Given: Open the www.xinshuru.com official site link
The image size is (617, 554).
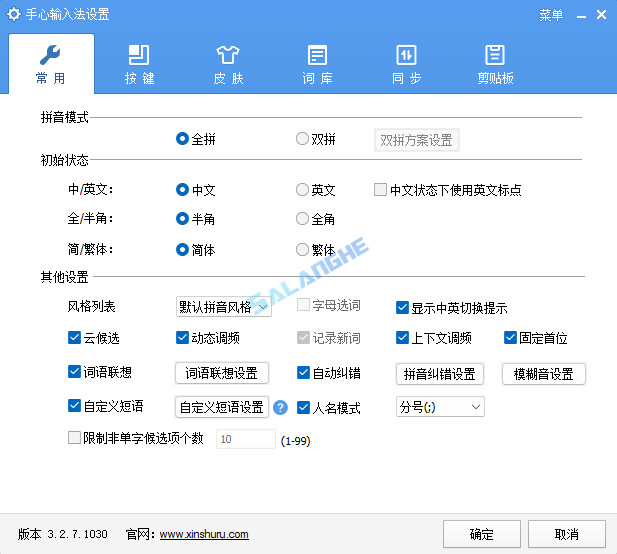Looking at the screenshot, I should tap(204, 534).
